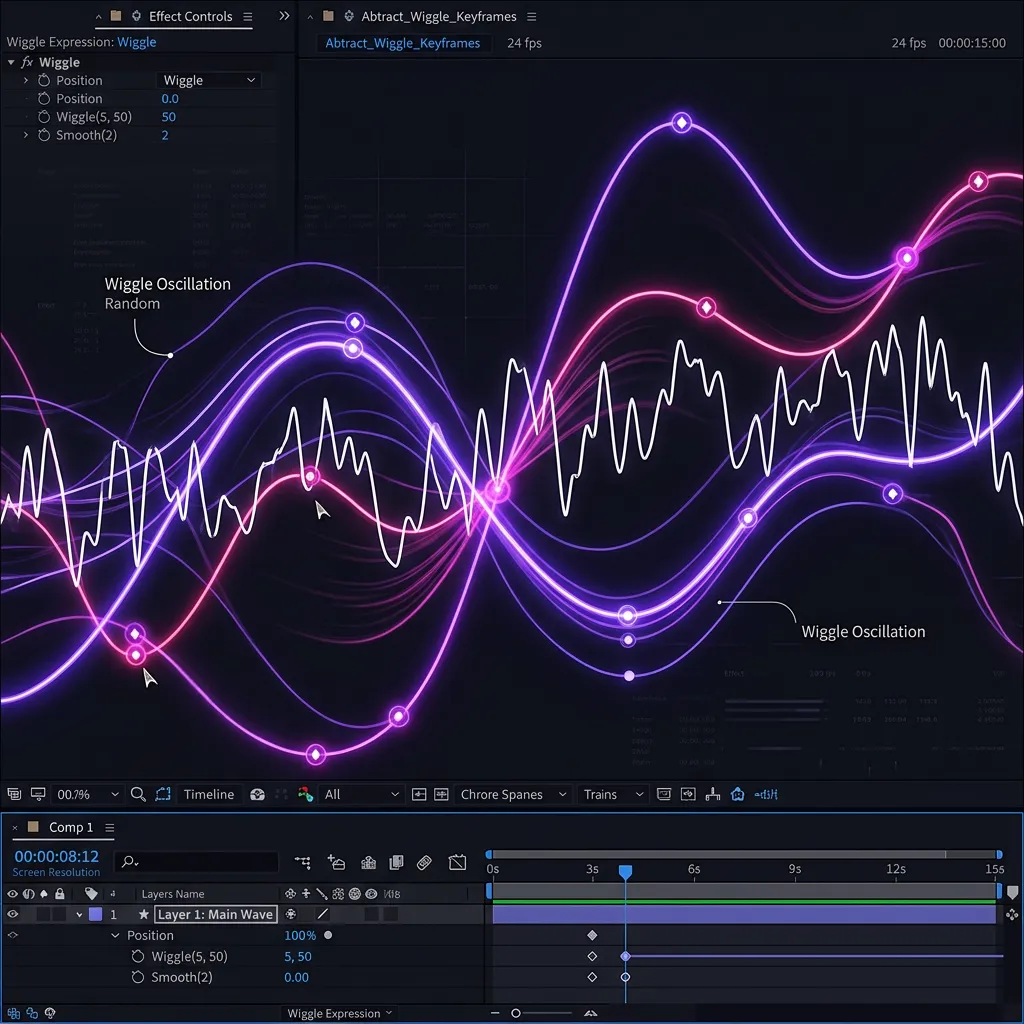Toggle the fx Wiggle effect on or off

27,62
